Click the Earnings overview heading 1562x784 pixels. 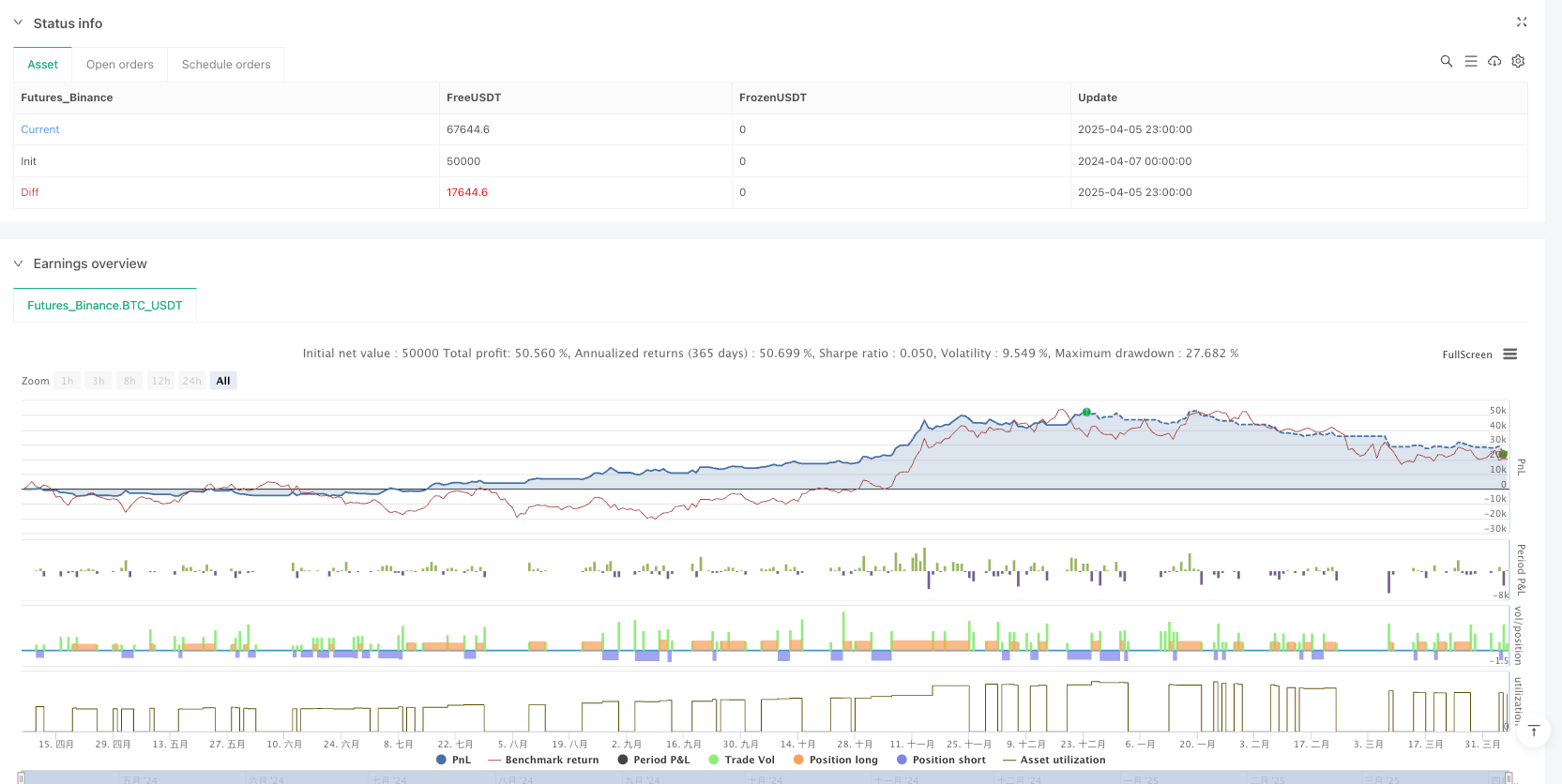click(90, 264)
